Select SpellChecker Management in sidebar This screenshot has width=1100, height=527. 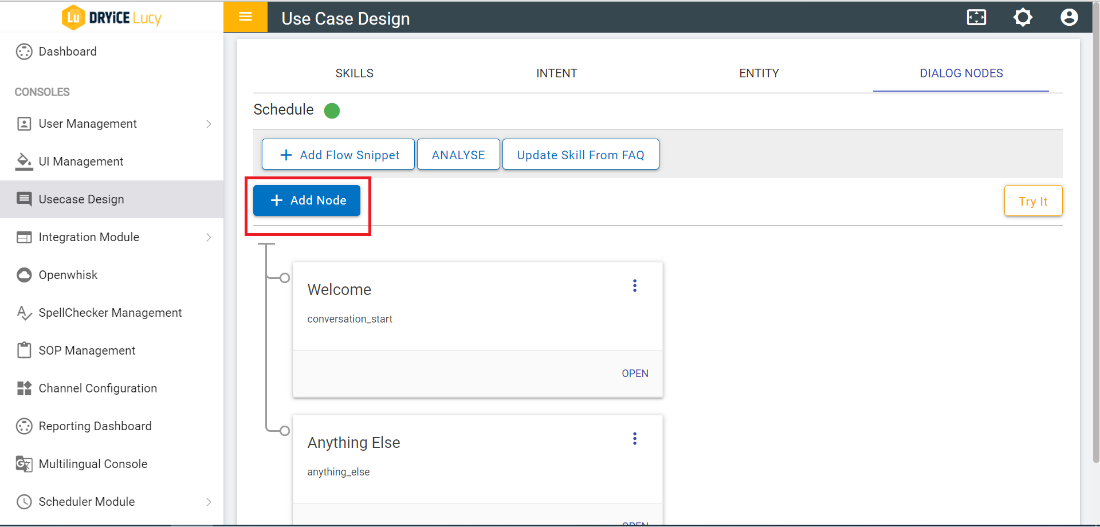pyautogui.click(x=110, y=313)
